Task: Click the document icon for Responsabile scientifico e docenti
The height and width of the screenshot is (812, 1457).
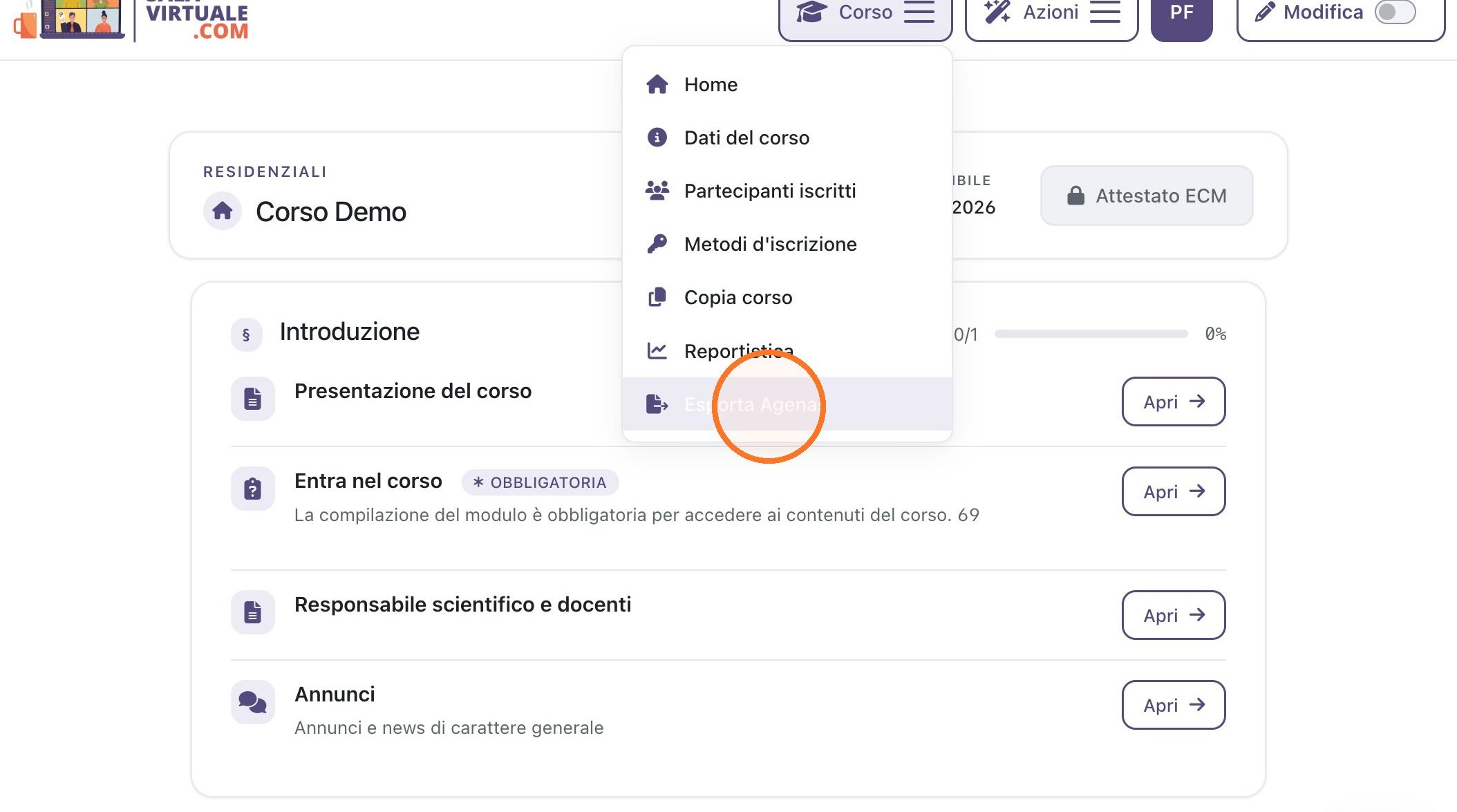Action: coord(253,612)
